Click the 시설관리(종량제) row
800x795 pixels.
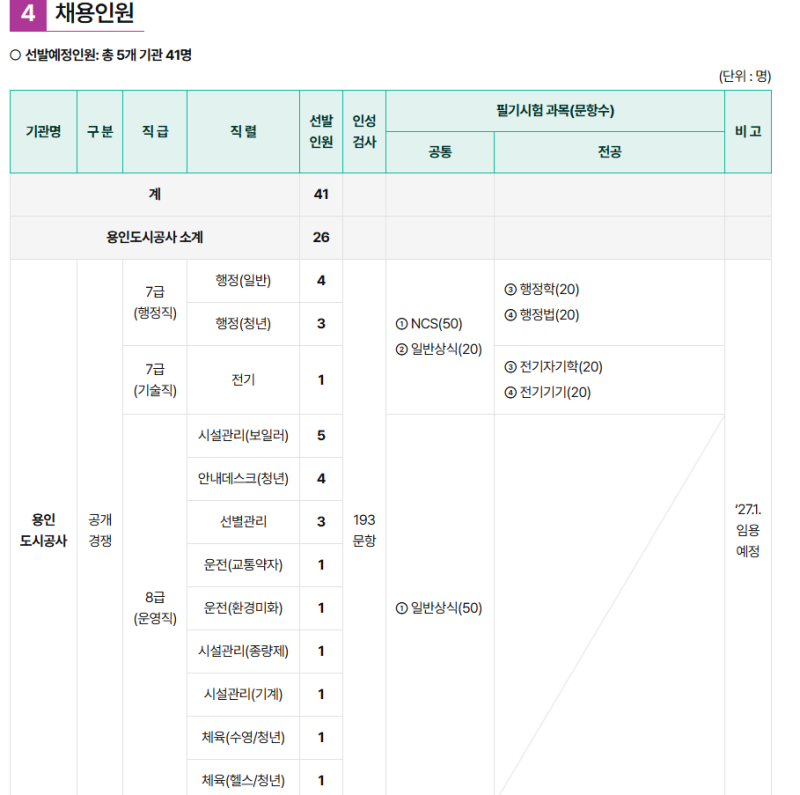point(243,651)
